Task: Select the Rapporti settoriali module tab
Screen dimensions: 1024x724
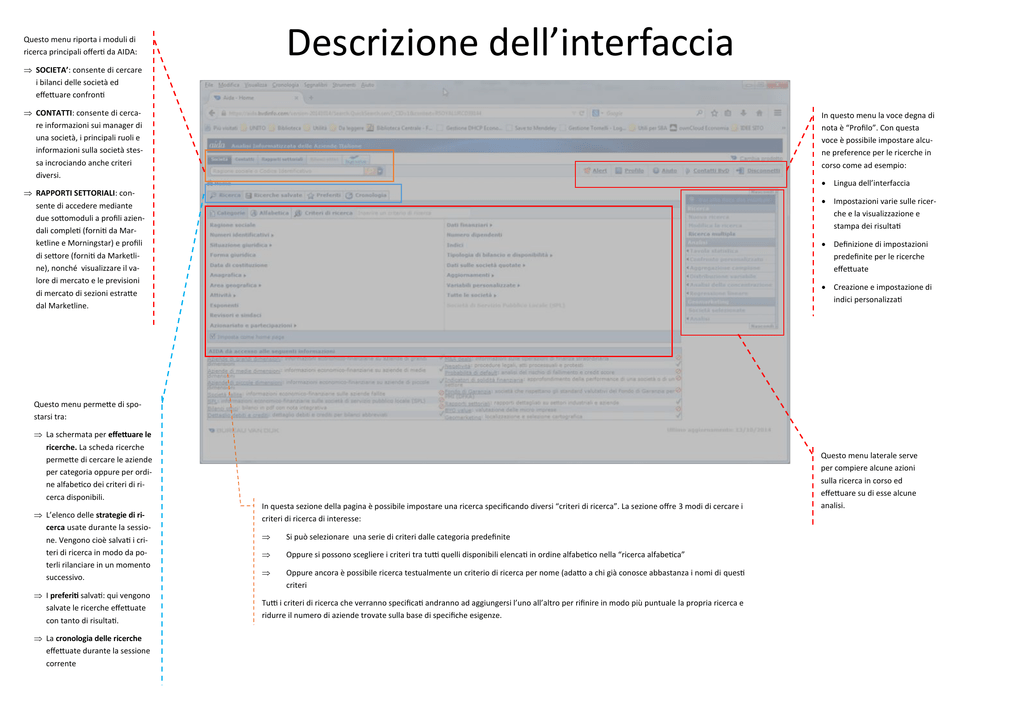Action: 282,159
